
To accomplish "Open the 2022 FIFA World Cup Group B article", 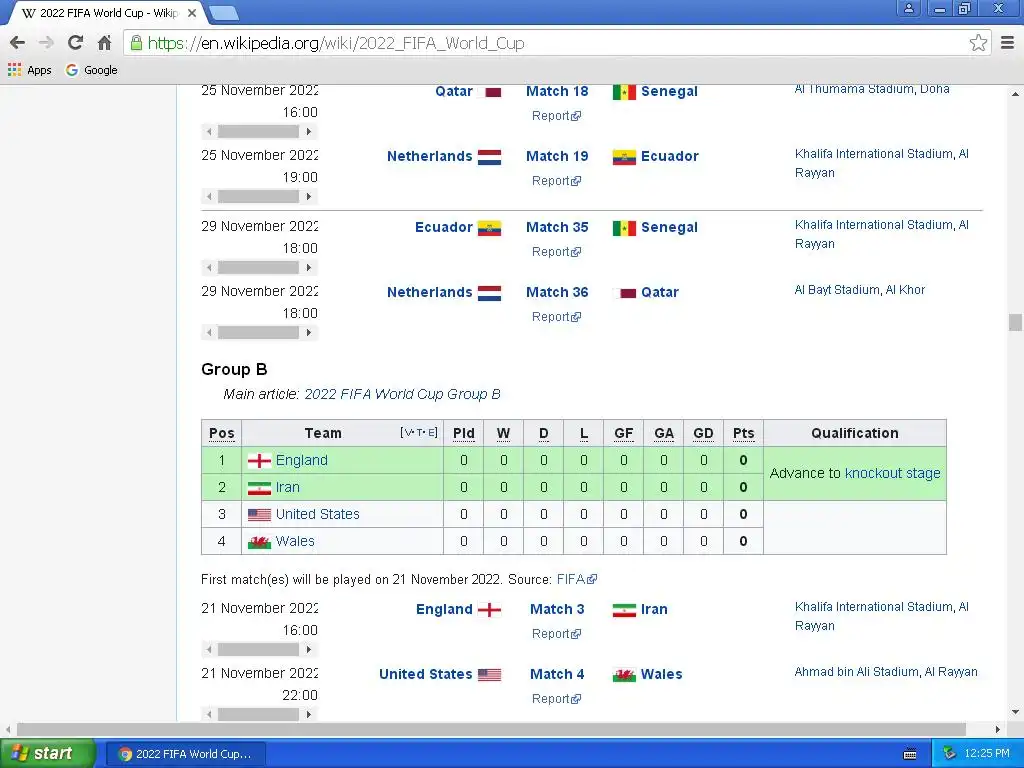I will 402,394.
